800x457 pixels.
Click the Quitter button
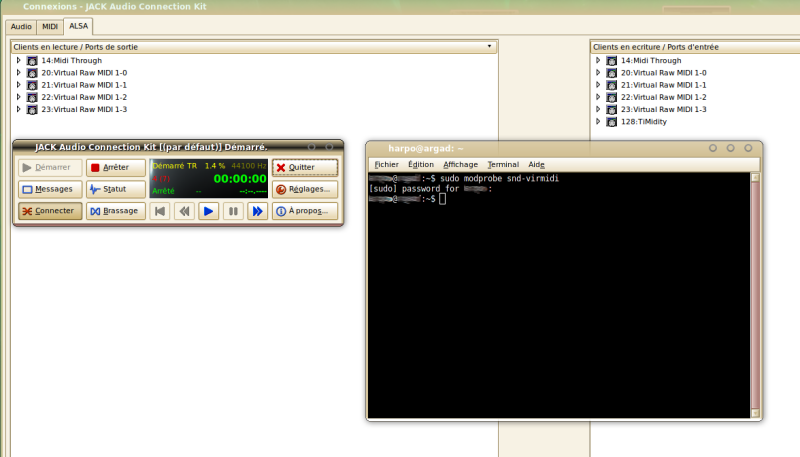(x=305, y=167)
